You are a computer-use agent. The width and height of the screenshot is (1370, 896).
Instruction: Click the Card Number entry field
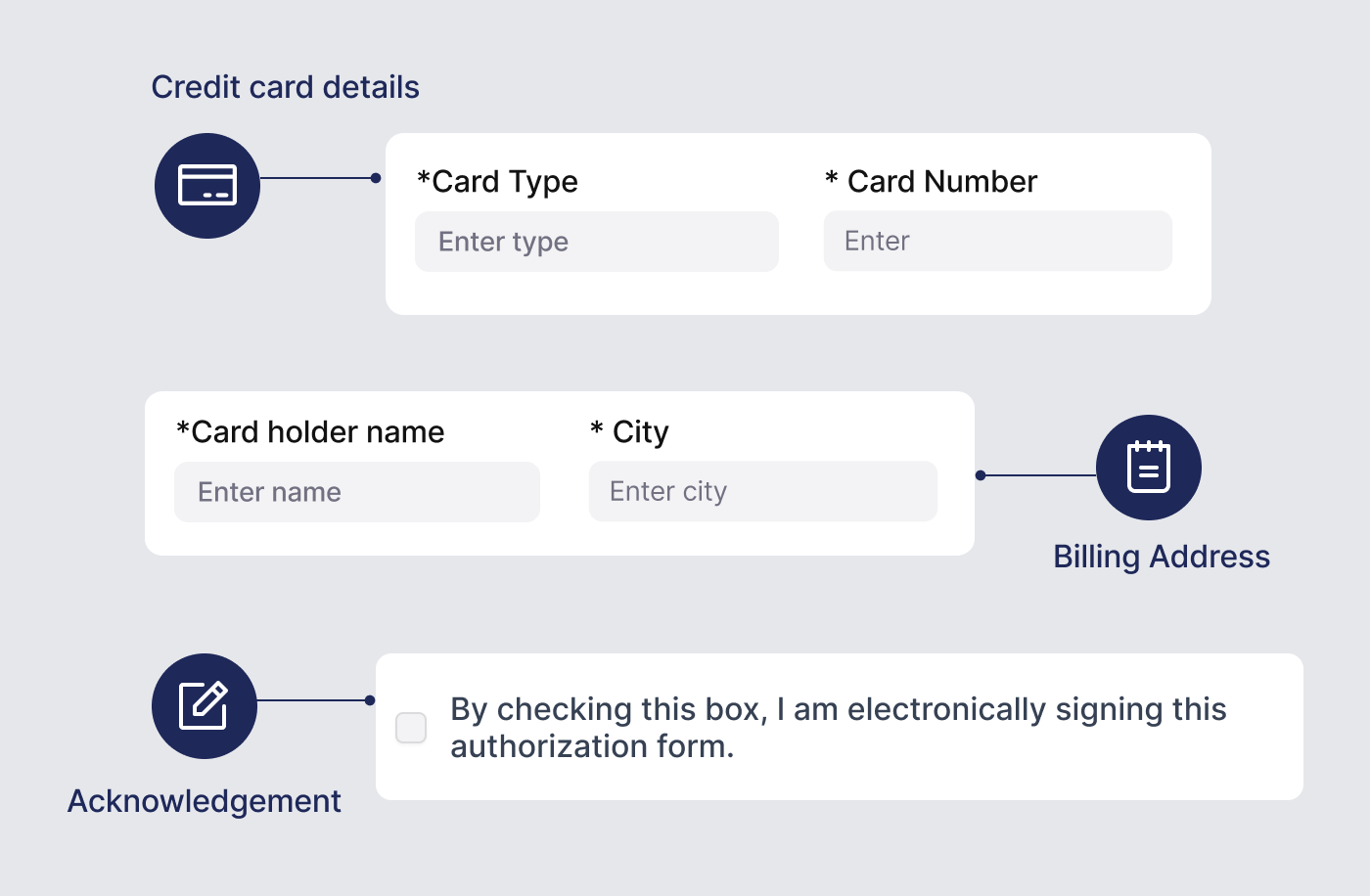tap(997, 241)
